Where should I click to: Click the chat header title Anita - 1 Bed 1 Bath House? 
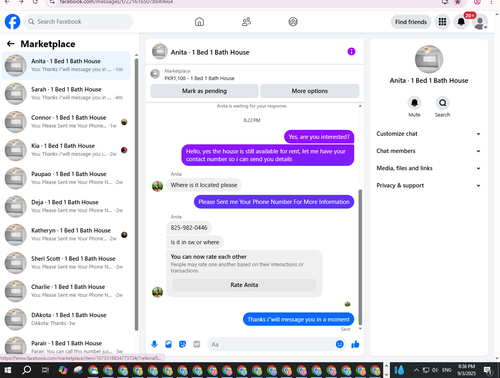tap(210, 52)
